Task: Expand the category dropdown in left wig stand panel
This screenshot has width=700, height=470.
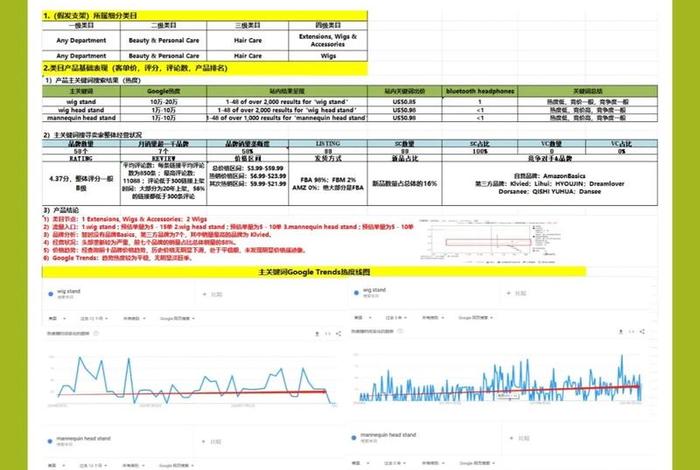Action: click(x=134, y=316)
